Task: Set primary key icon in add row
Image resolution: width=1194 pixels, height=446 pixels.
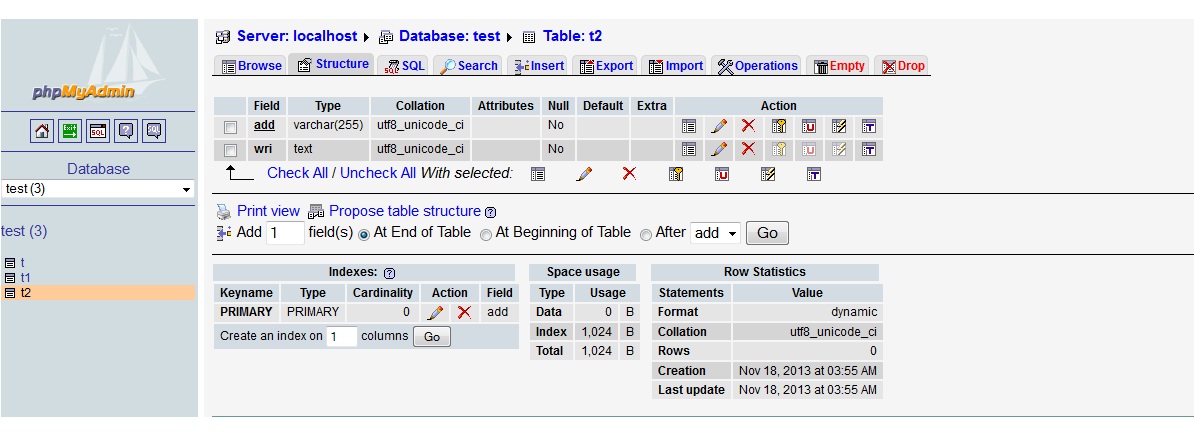Action: (x=778, y=126)
